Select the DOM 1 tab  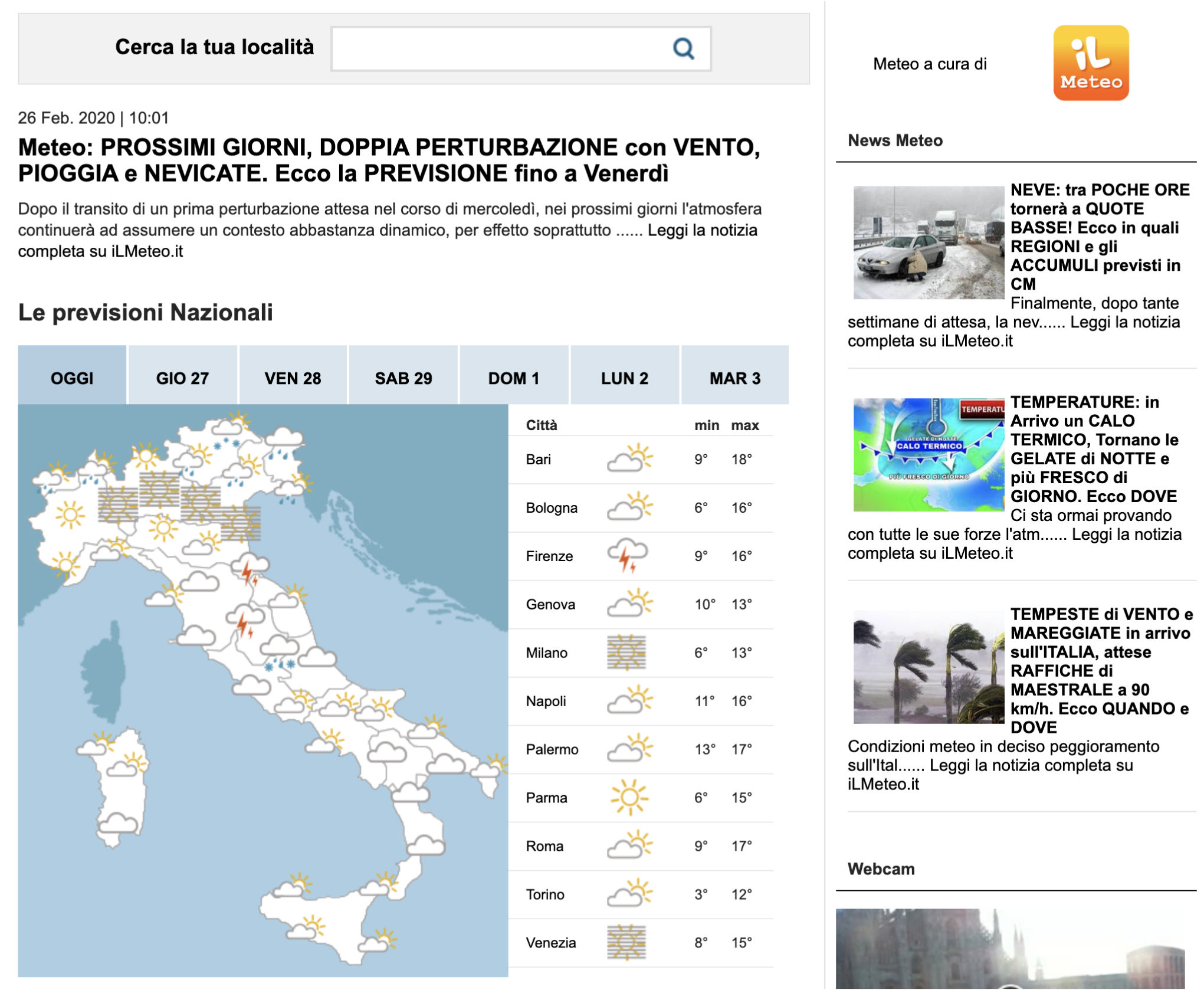pos(513,378)
